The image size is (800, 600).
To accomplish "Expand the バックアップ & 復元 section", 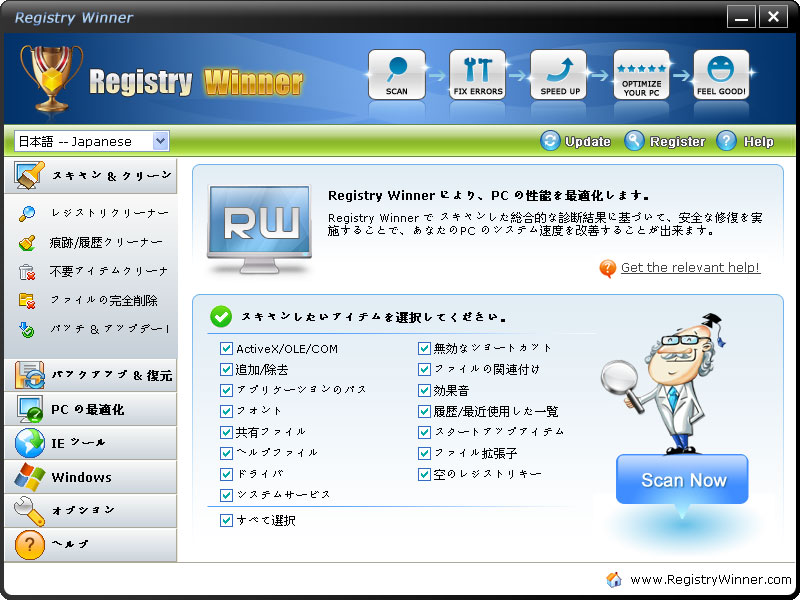I will (x=91, y=376).
